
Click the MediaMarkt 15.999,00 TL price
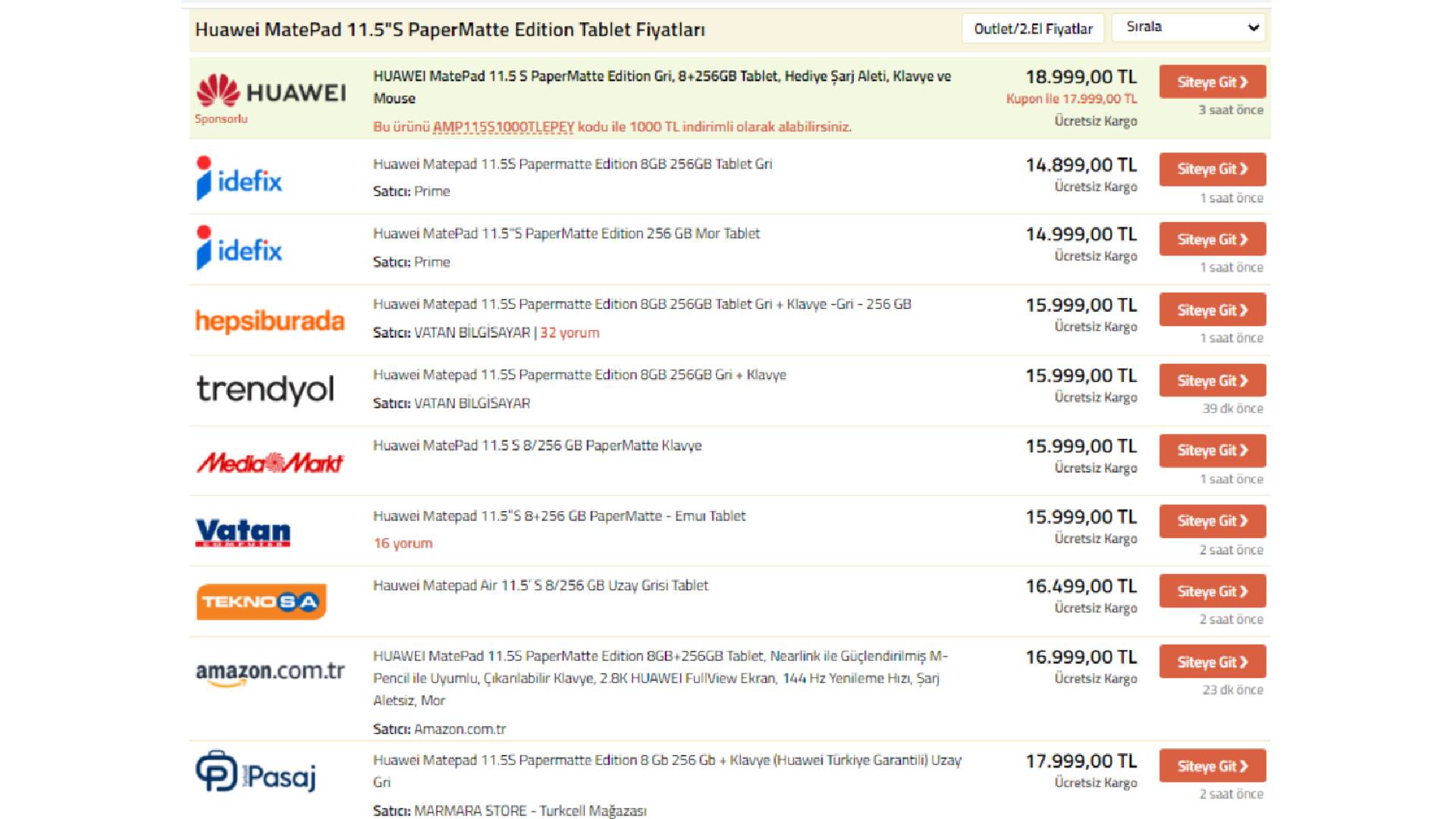coord(1081,446)
